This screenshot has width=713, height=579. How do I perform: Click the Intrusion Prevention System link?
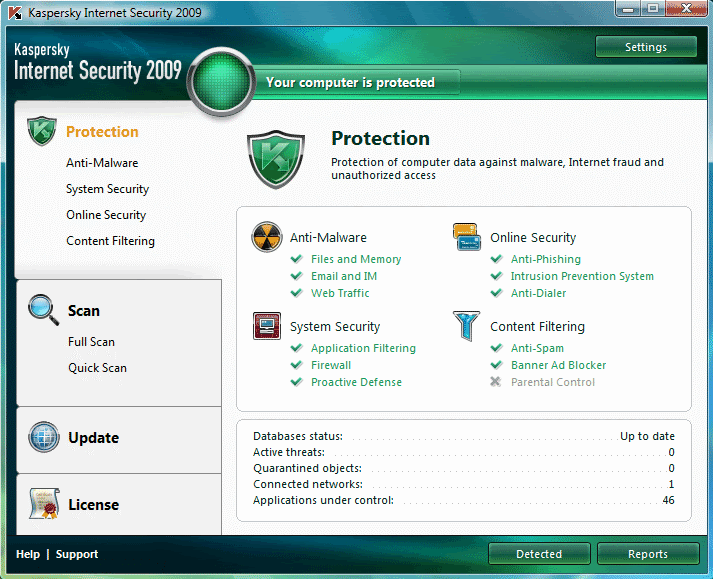[x=582, y=276]
